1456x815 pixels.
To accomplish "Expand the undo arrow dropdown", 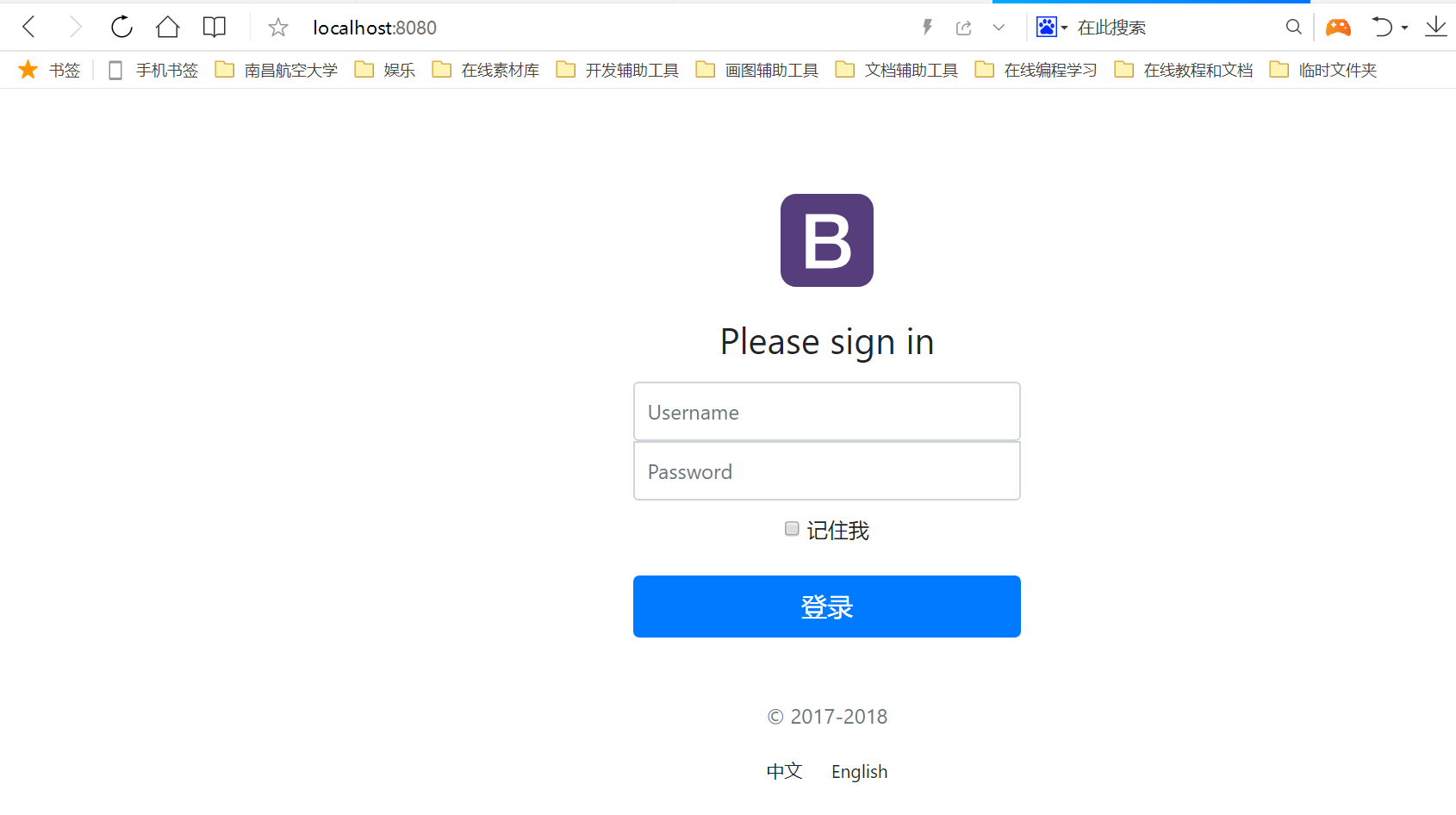I will 1405,28.
